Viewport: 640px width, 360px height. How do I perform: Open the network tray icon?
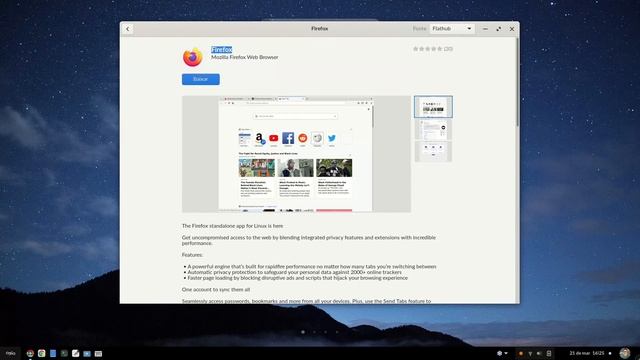[x=530, y=353]
